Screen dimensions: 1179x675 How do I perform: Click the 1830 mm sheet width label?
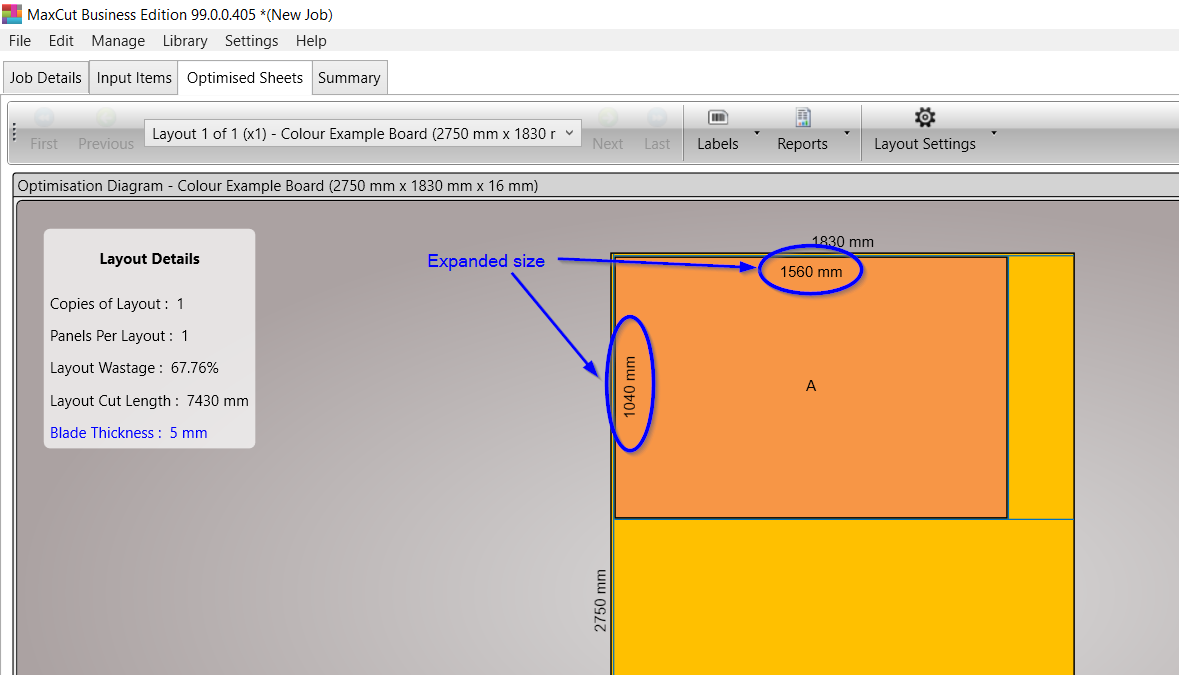click(x=843, y=242)
